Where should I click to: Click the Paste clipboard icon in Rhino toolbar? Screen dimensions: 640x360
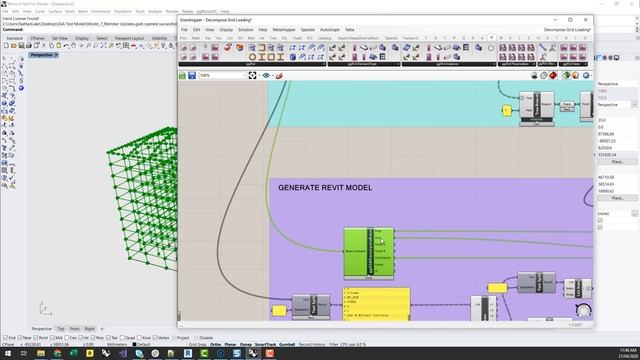click(x=59, y=46)
